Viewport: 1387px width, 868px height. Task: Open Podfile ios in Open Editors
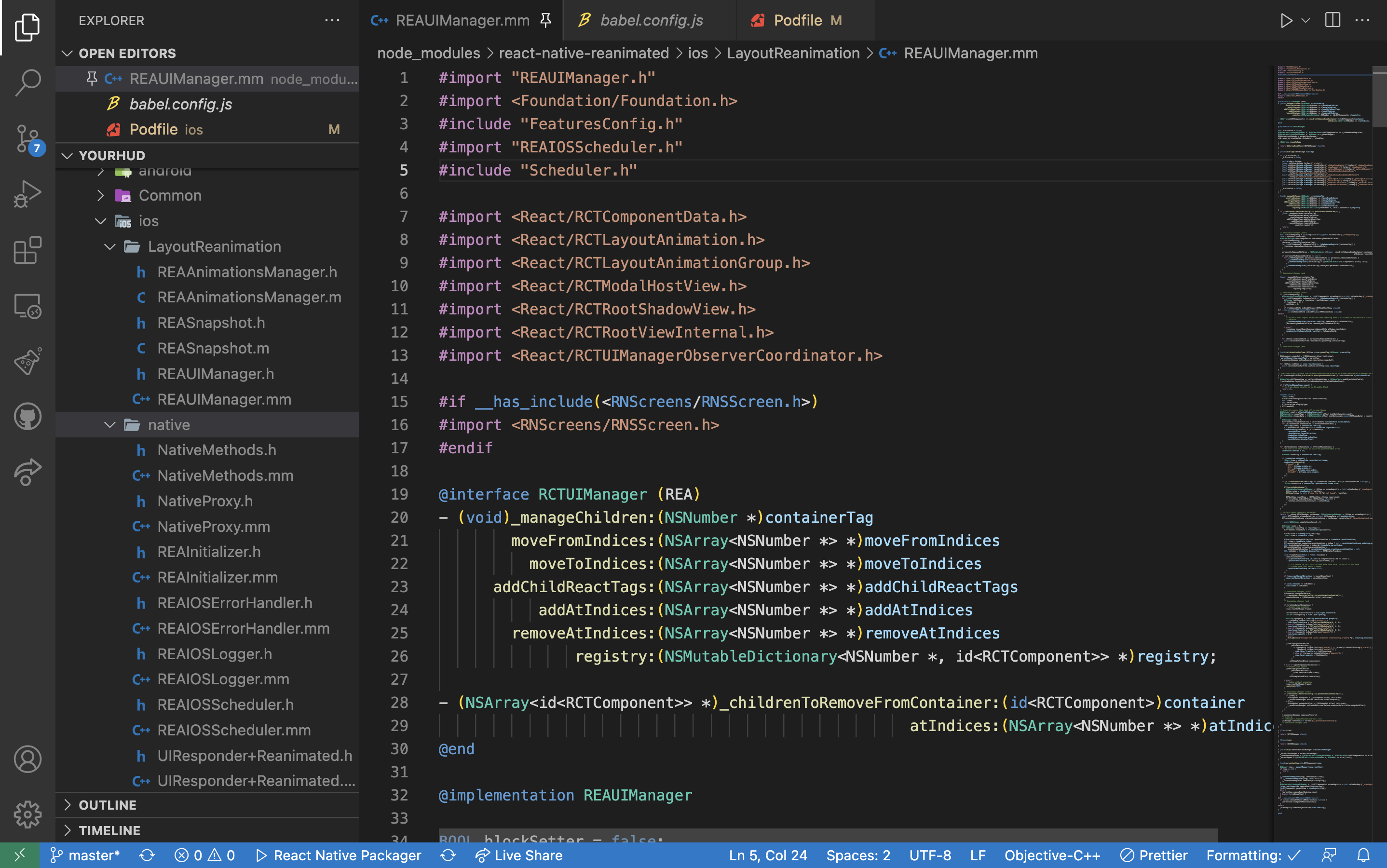[207, 129]
